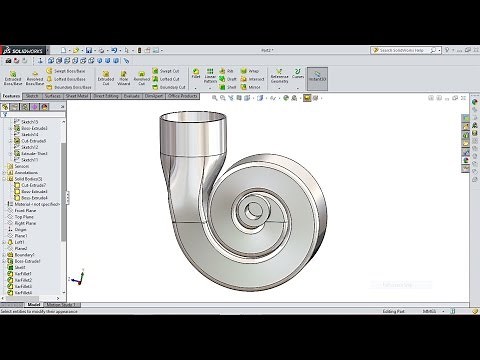Use the Linear Pattern tool
Viewport: 480px width, 360px height.
click(x=210, y=76)
